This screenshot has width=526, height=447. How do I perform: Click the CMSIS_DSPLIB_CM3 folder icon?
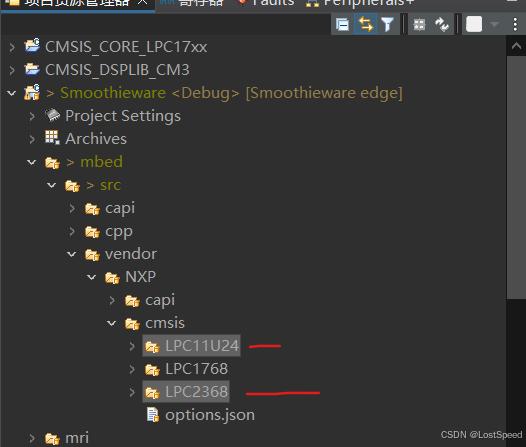(32, 69)
